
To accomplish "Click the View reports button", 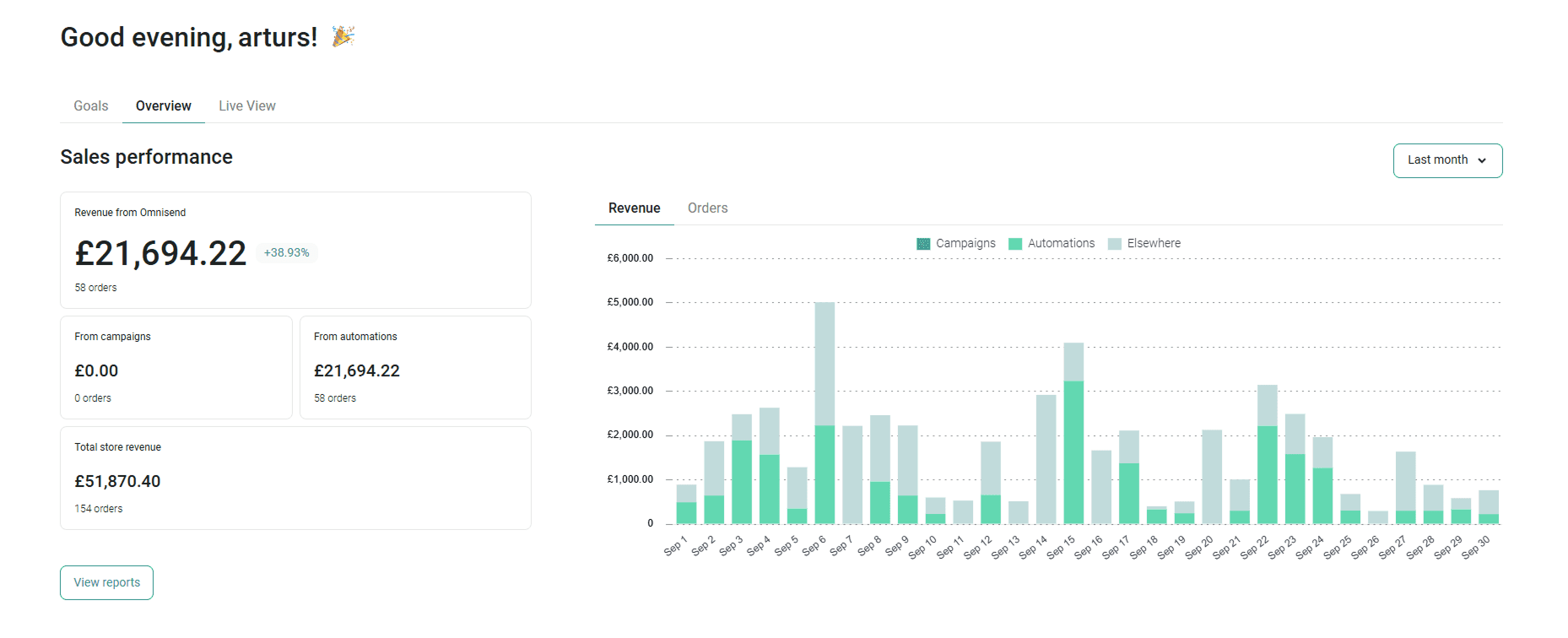I will pos(107,582).
